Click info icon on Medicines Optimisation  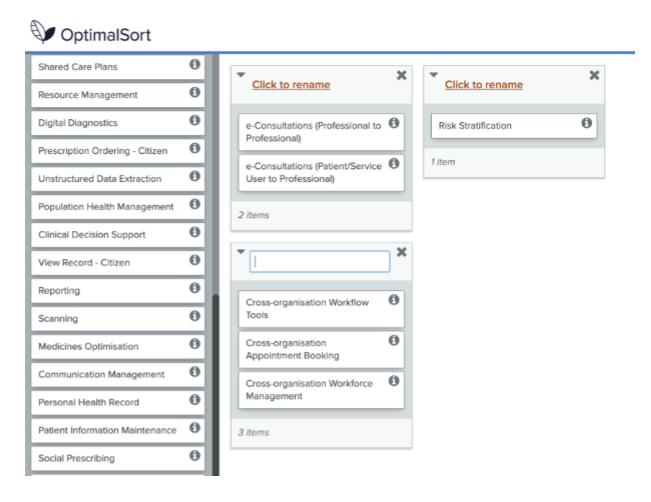[195, 344]
